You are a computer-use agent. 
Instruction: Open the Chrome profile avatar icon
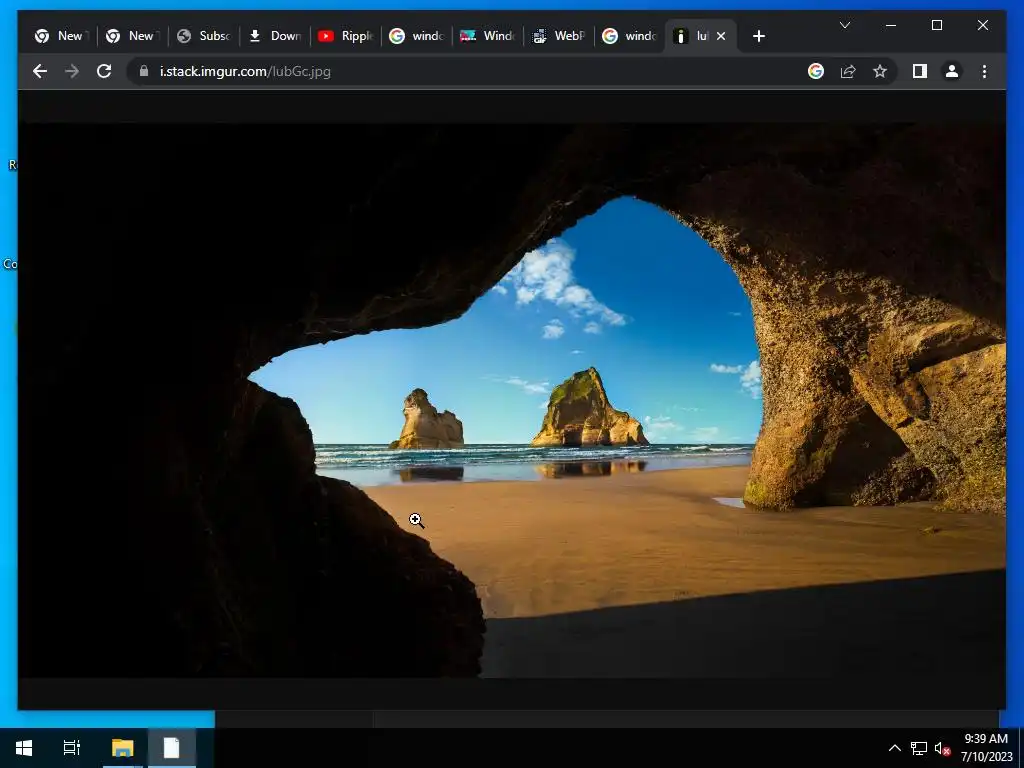(x=951, y=71)
